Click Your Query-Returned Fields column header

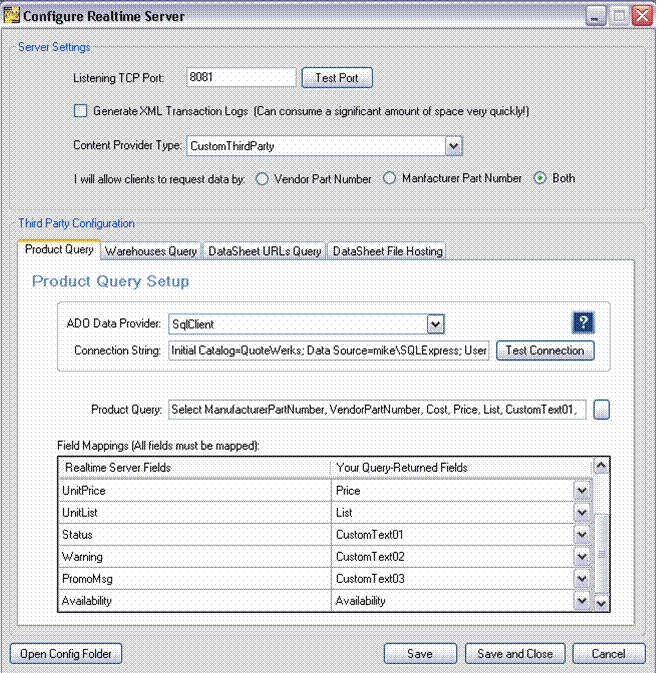point(462,467)
